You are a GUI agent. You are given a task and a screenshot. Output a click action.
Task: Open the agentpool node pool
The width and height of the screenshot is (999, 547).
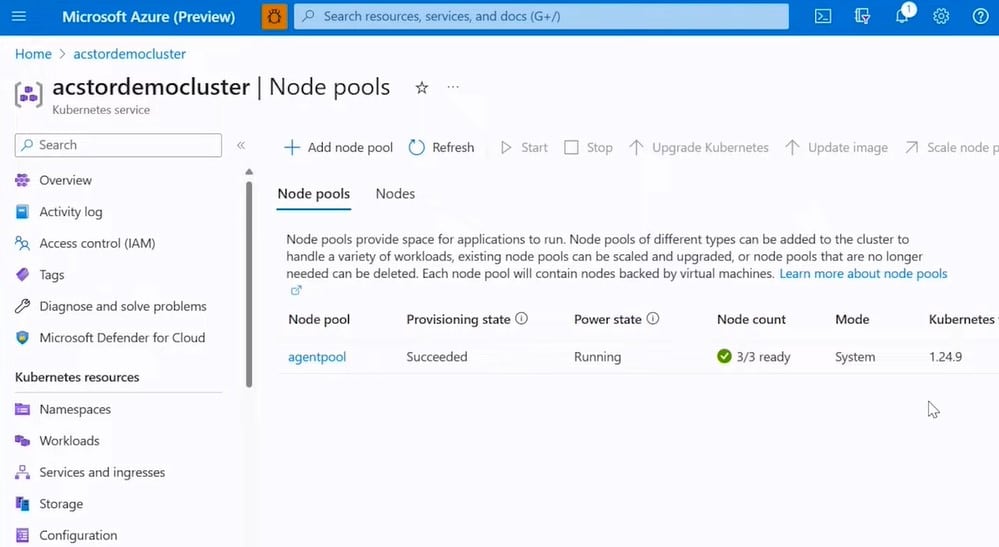click(x=317, y=357)
